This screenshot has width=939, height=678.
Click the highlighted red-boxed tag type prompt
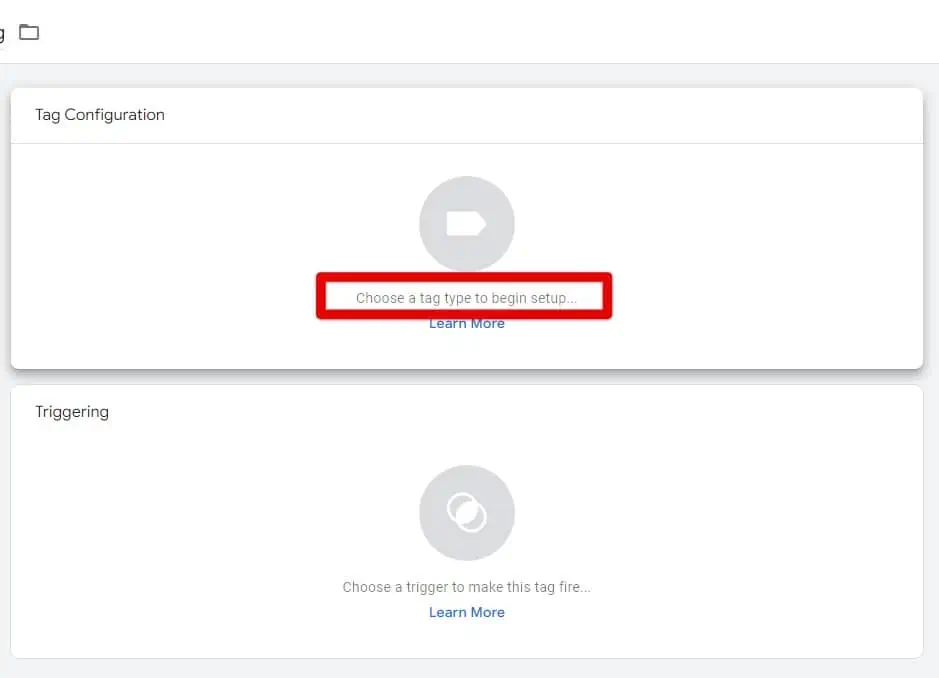[x=466, y=296]
